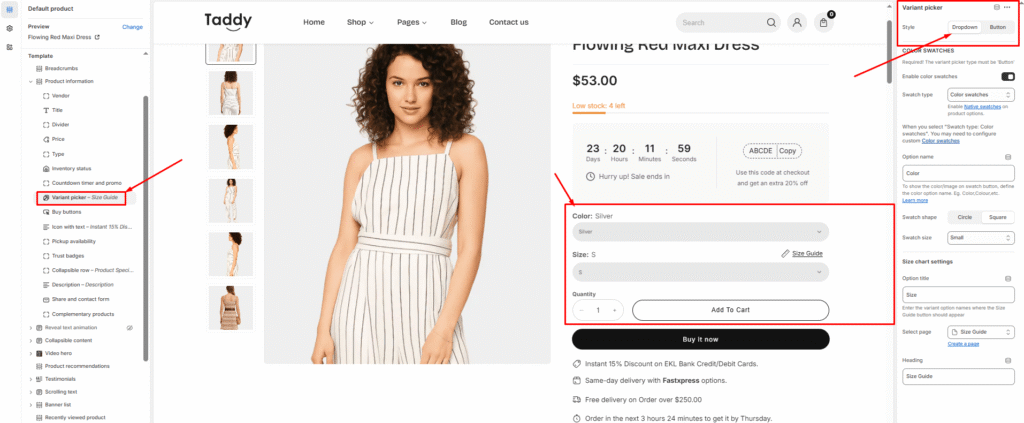Open the Silver color dropdown
This screenshot has height=423, width=1024.
coord(700,232)
